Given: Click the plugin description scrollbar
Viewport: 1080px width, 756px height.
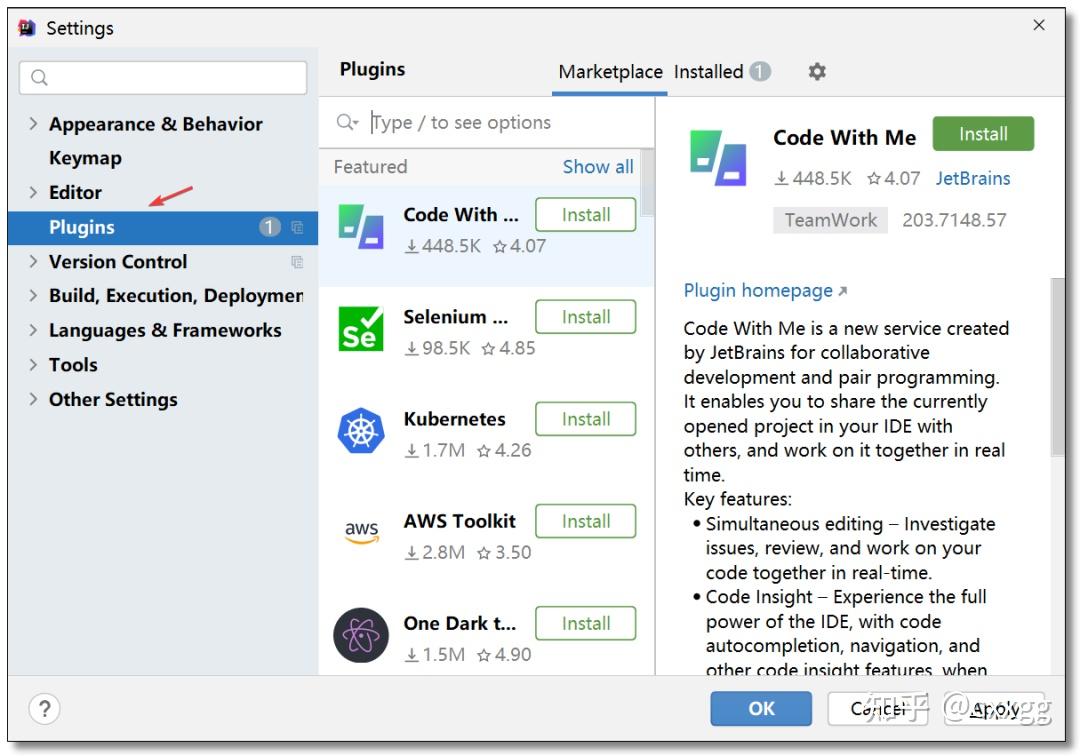Looking at the screenshot, I should coord(1058,370).
